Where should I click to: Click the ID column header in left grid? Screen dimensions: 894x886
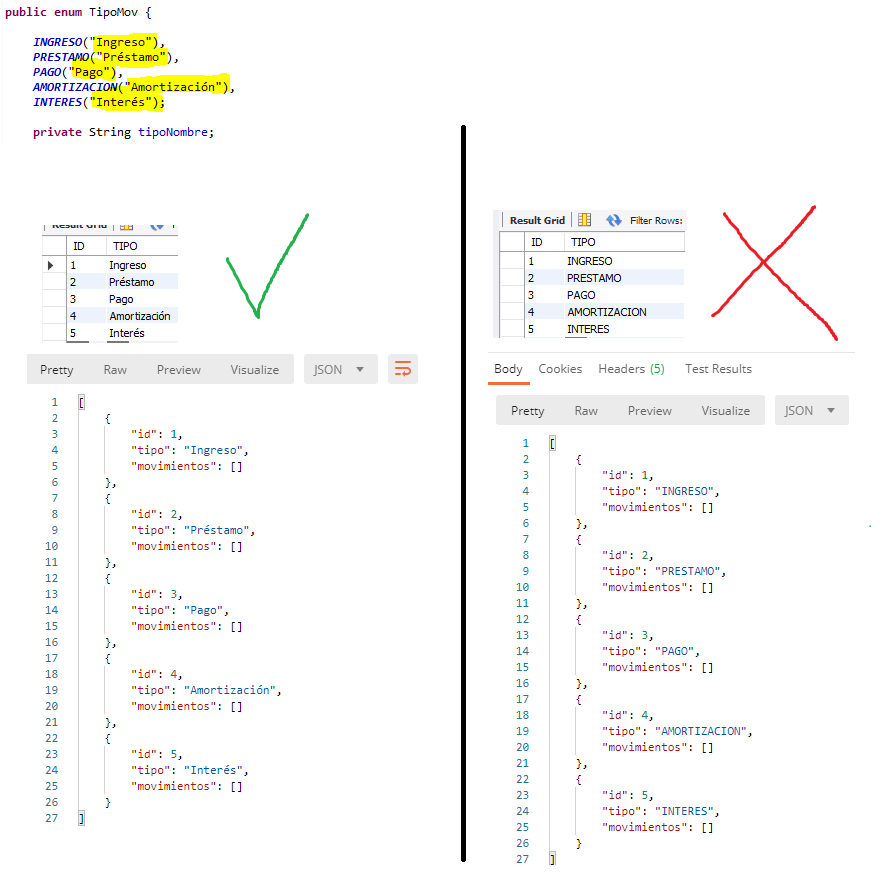tap(77, 246)
